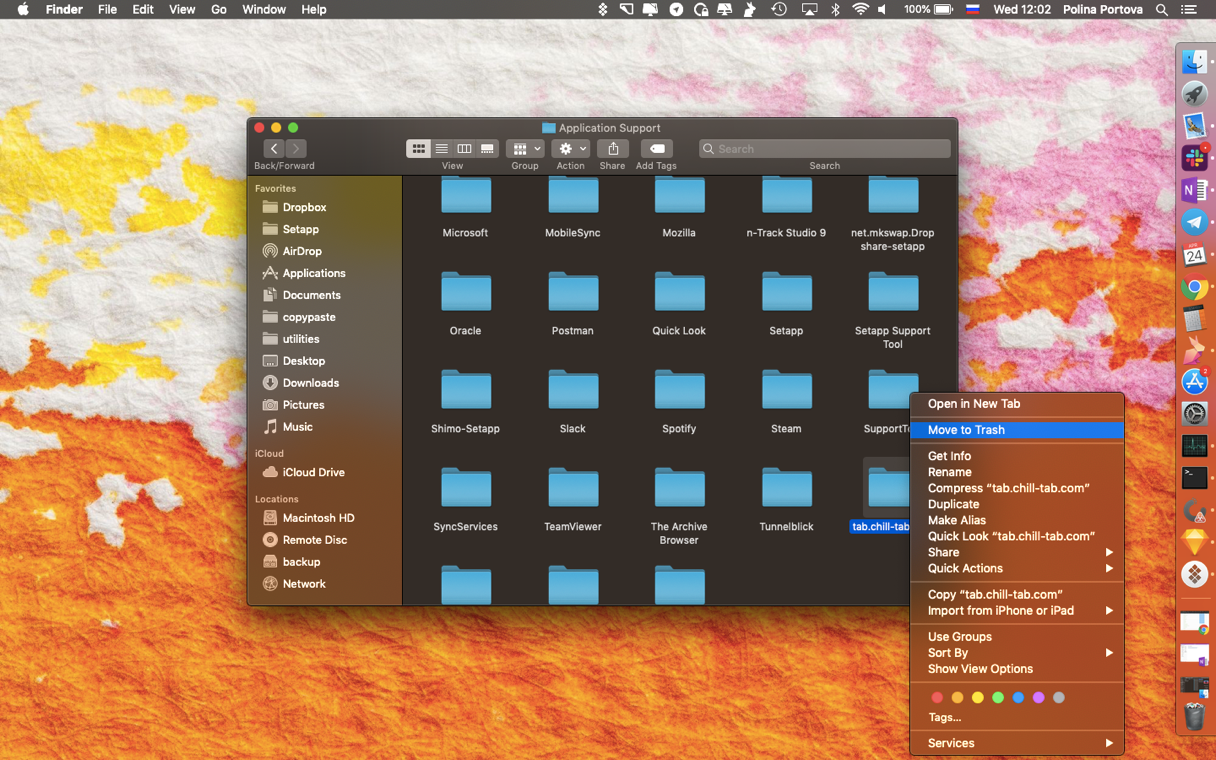Image resolution: width=1216 pixels, height=760 pixels.
Task: Select the Postman folder
Action: point(573,291)
